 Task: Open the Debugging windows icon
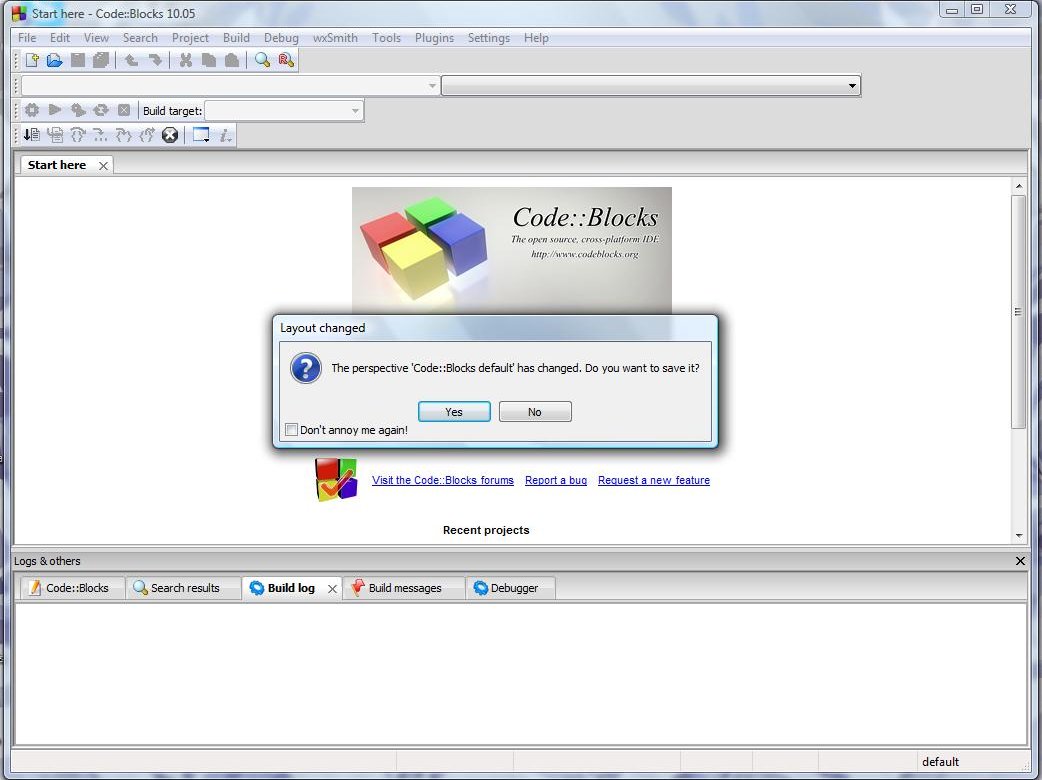(x=201, y=135)
